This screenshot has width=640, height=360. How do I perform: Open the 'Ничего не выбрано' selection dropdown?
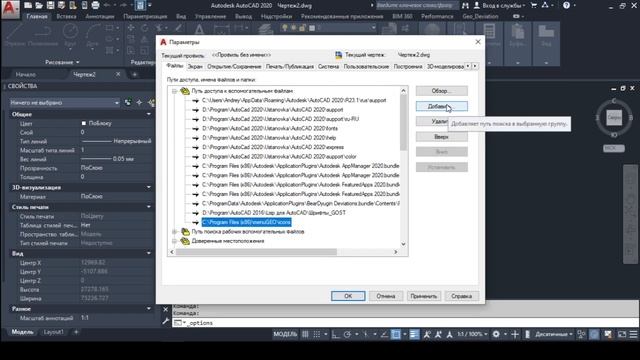point(64,102)
